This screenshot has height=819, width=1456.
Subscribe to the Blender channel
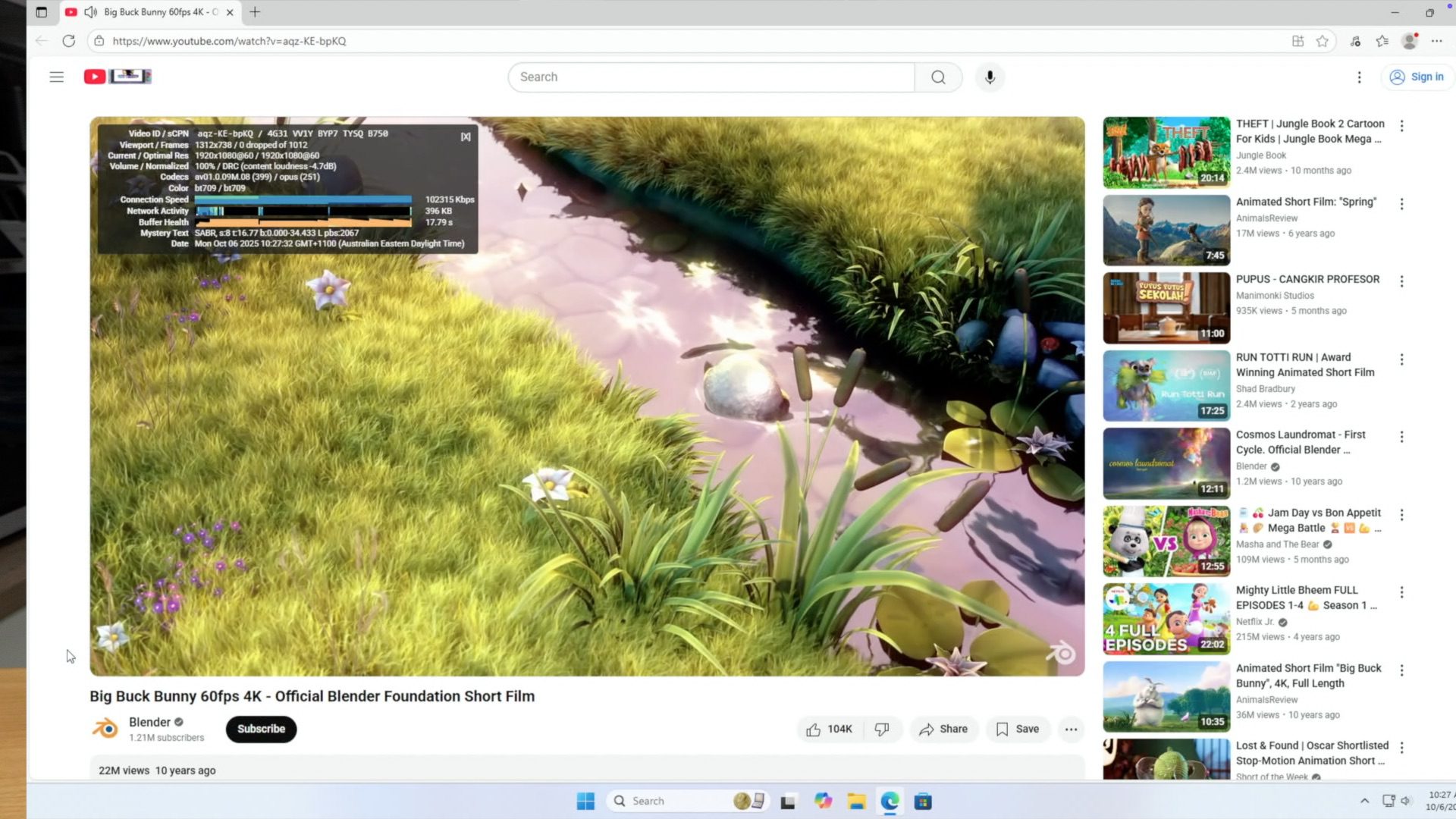[x=261, y=730]
